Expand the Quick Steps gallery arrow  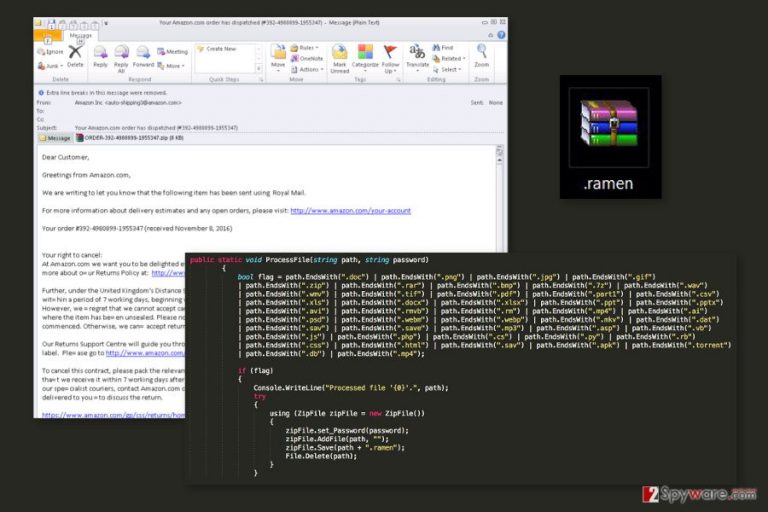pos(259,68)
